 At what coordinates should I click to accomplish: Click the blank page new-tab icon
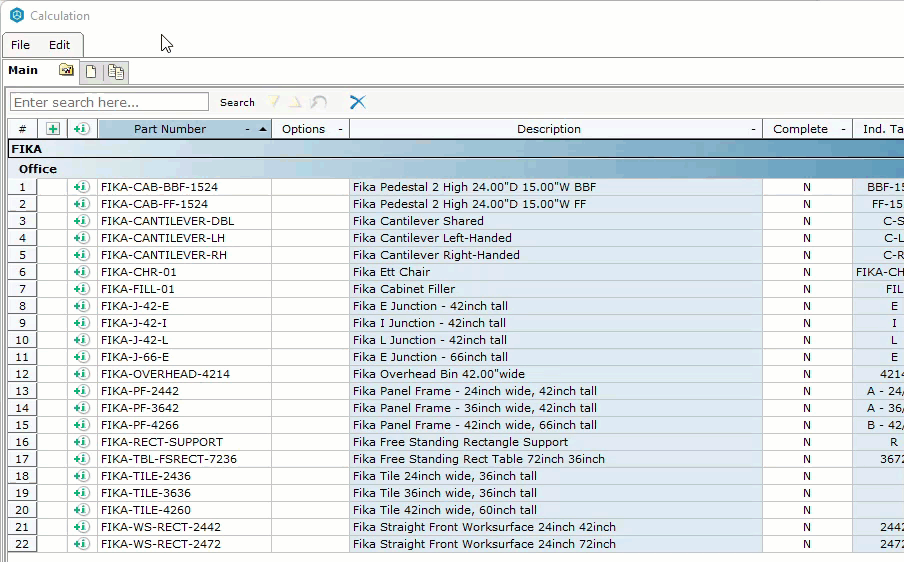[x=91, y=71]
